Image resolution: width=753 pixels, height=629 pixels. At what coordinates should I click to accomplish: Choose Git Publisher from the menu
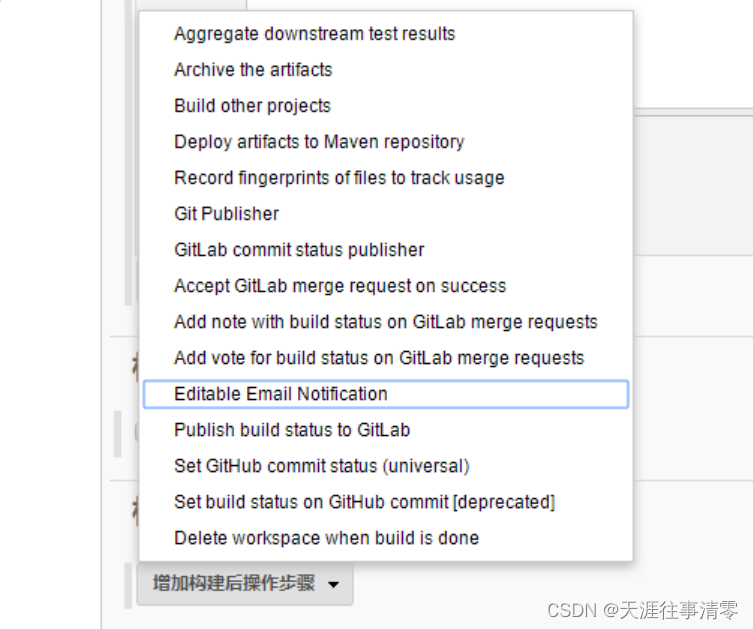point(386,214)
